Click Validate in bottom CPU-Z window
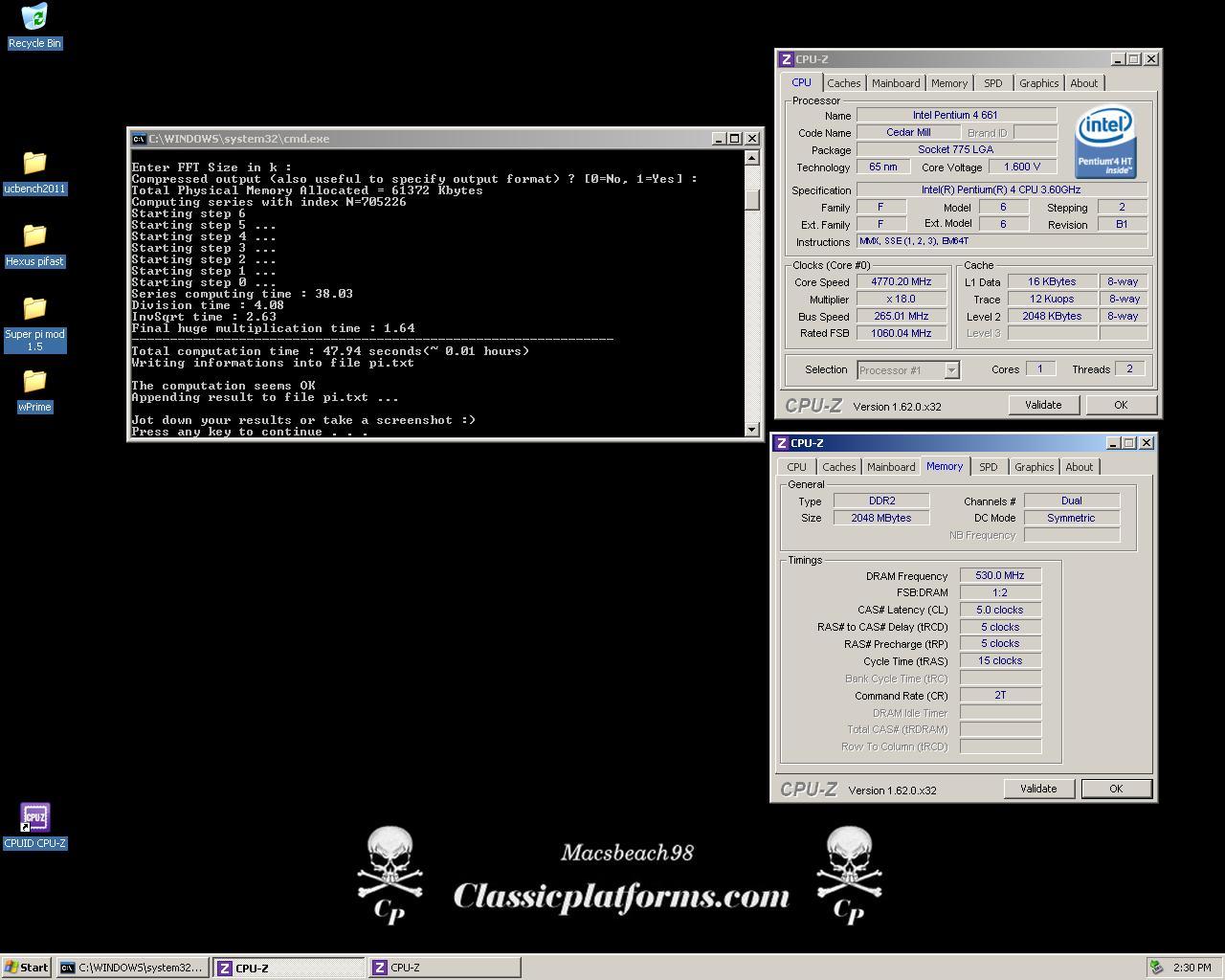 (x=1038, y=789)
